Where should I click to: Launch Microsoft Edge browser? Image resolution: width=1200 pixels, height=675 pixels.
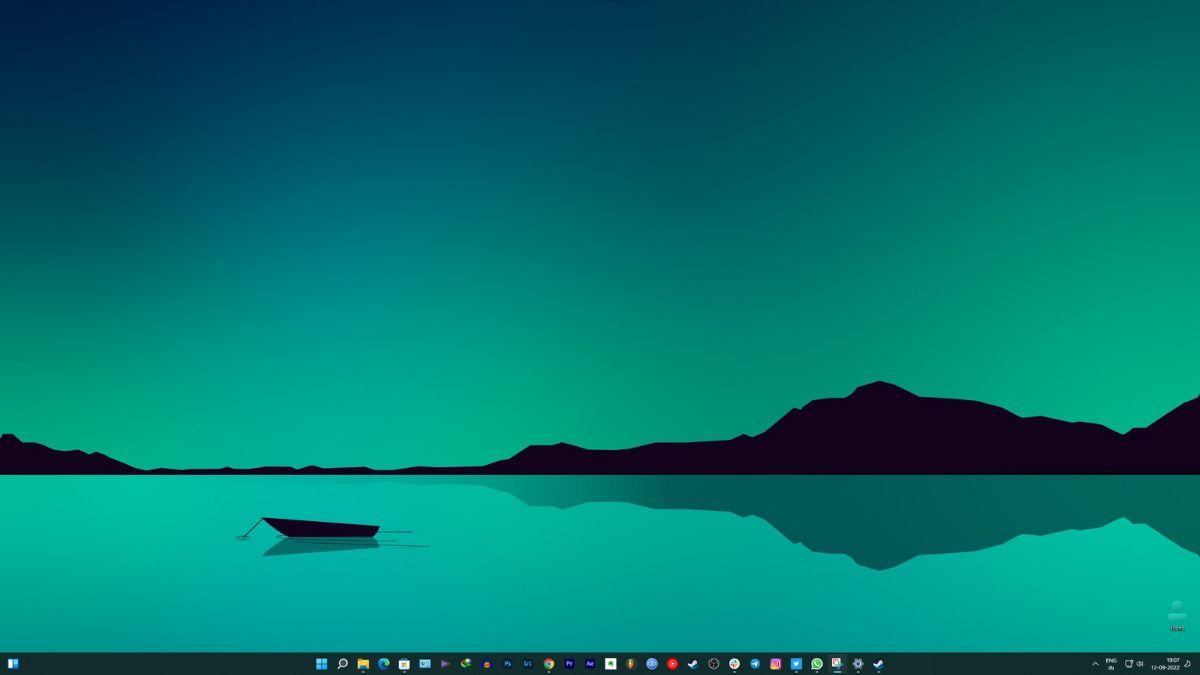point(384,664)
